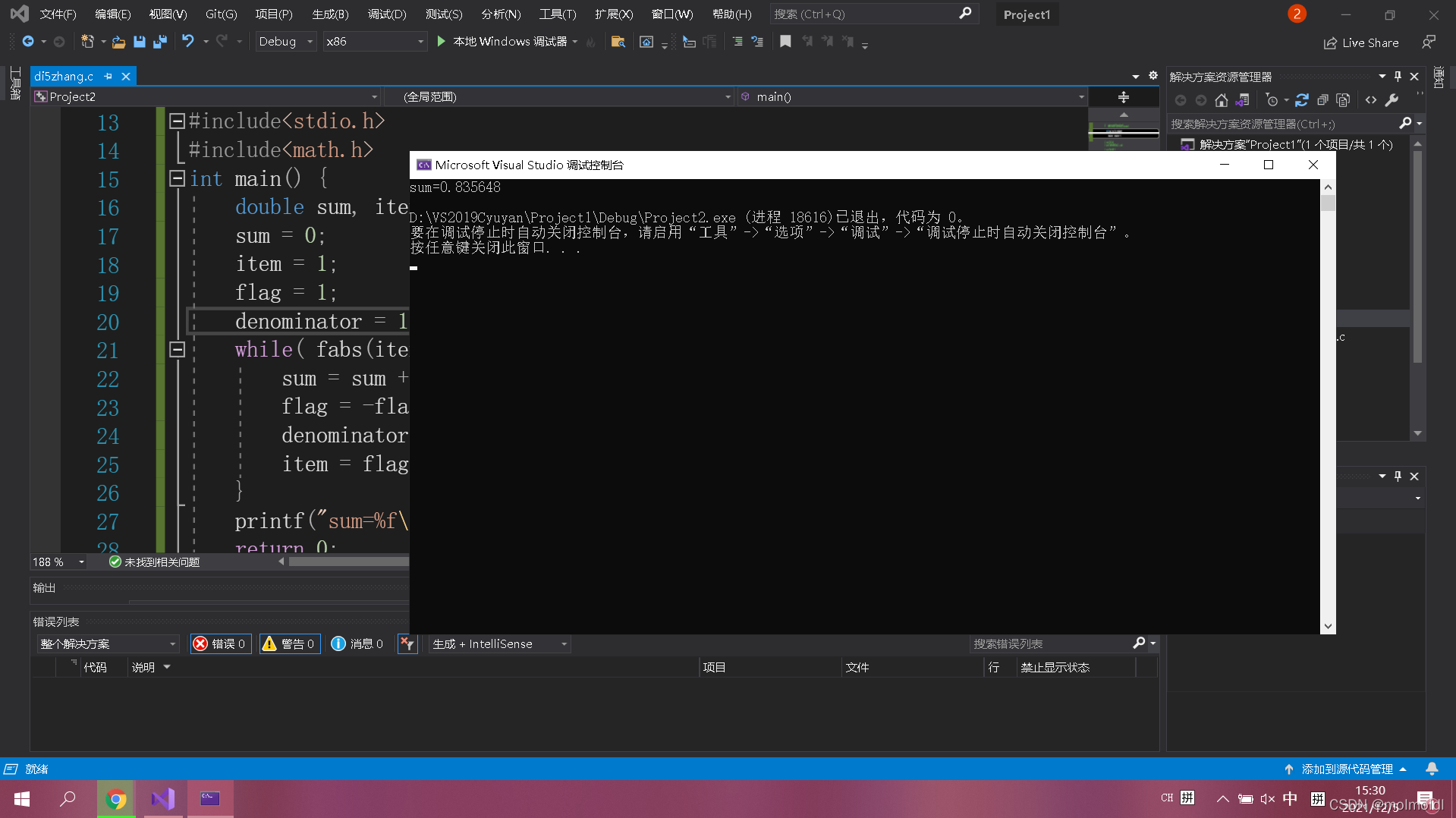Collapse the while loop on line 21
1456x818 pixels.
(x=177, y=350)
